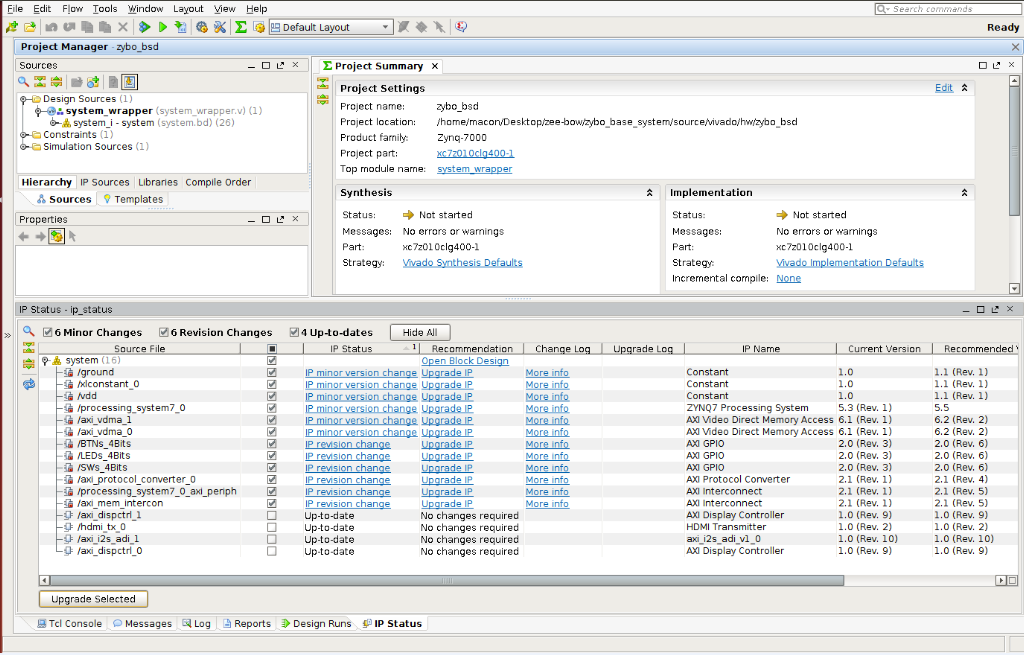Click the IP Catalog gear toolbar icon

(259, 27)
